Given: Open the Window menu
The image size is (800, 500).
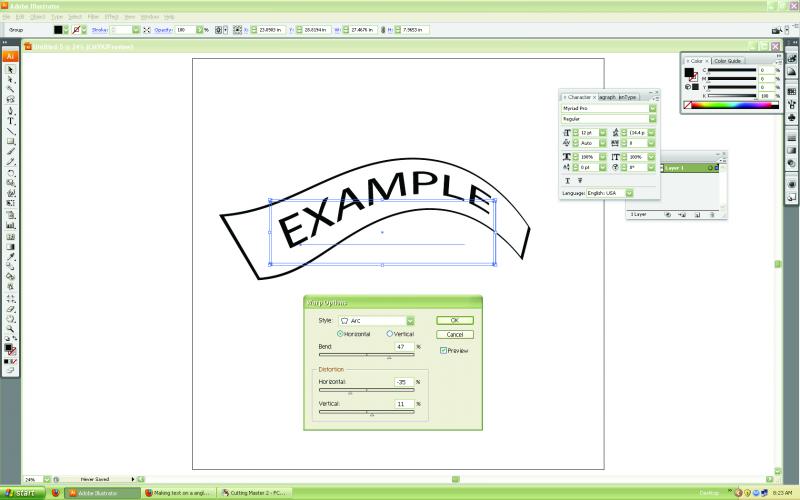Looking at the screenshot, I should click(x=149, y=17).
